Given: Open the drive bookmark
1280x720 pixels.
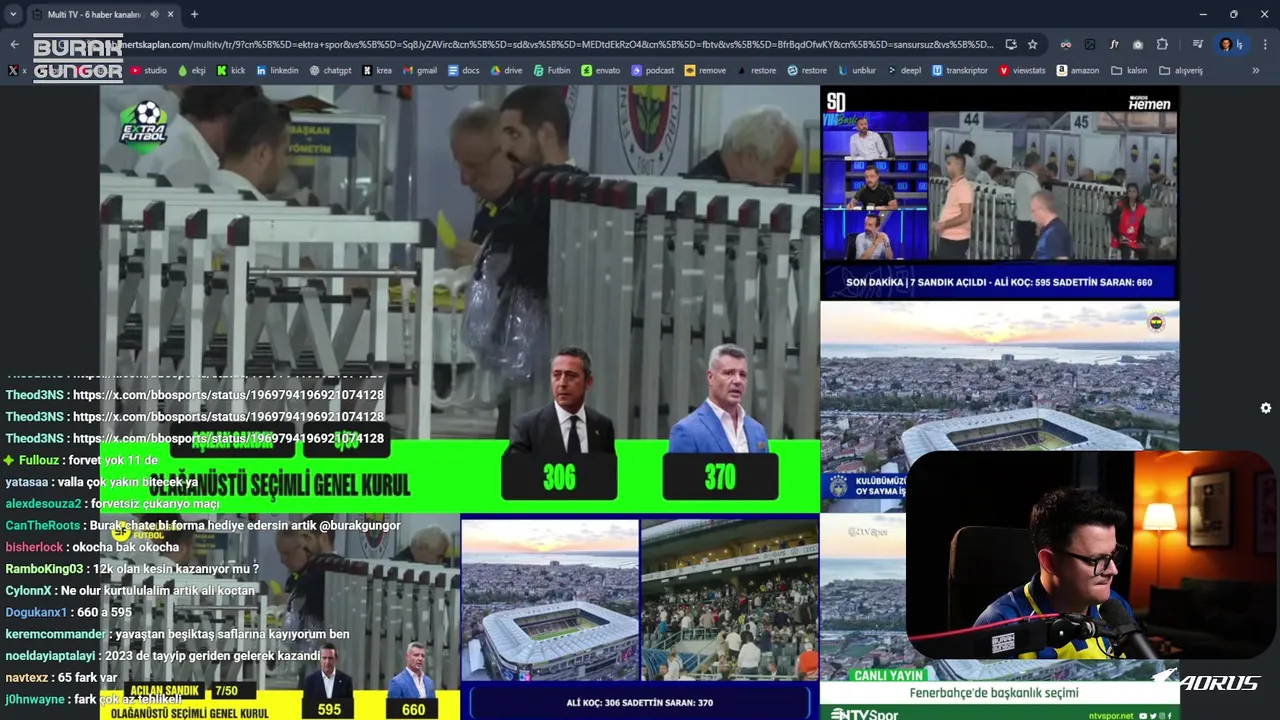Looking at the screenshot, I should 506,71.
